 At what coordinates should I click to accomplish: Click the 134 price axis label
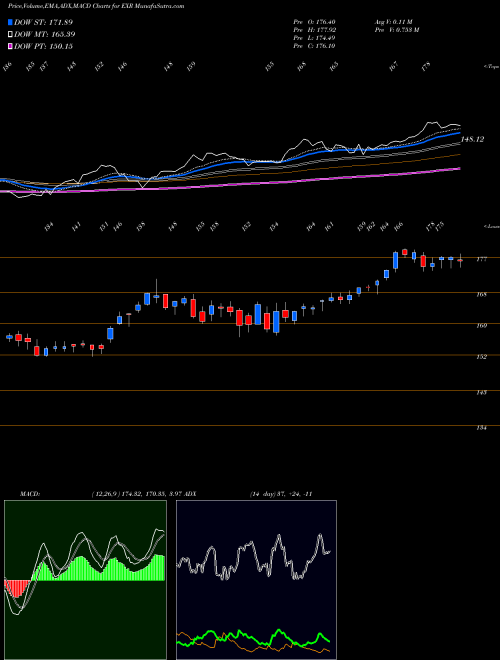tap(481, 428)
